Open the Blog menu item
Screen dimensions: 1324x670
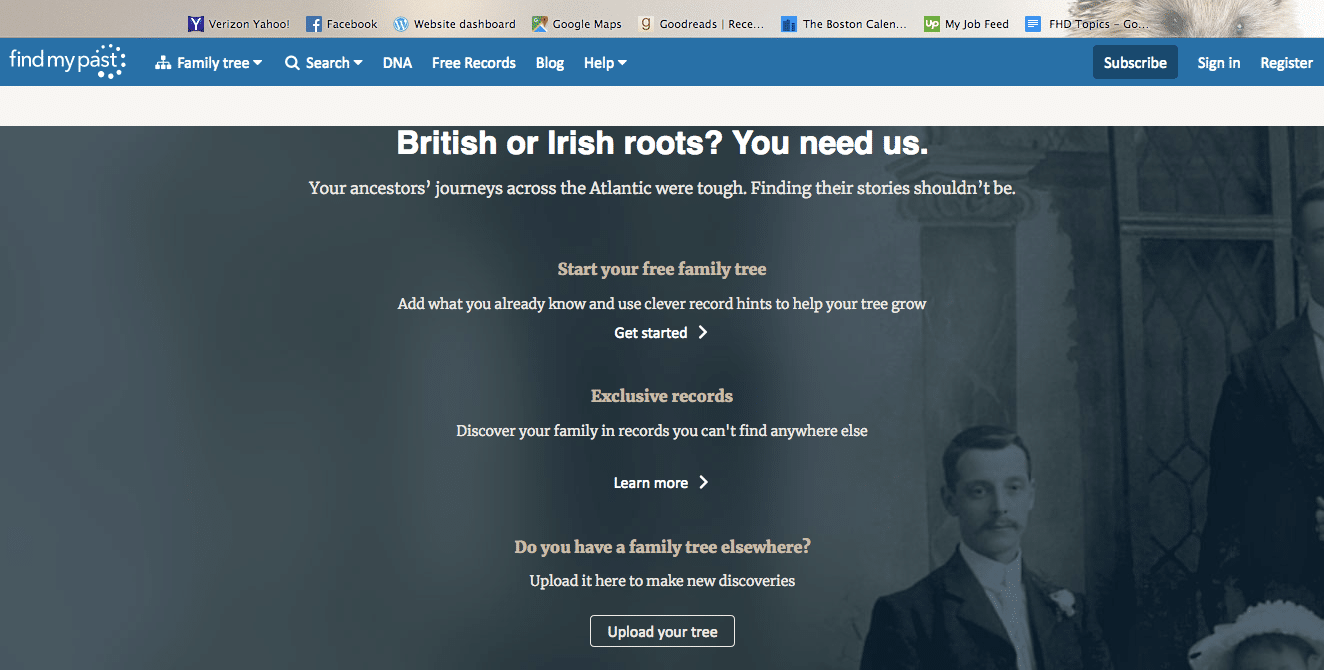pyautogui.click(x=550, y=63)
